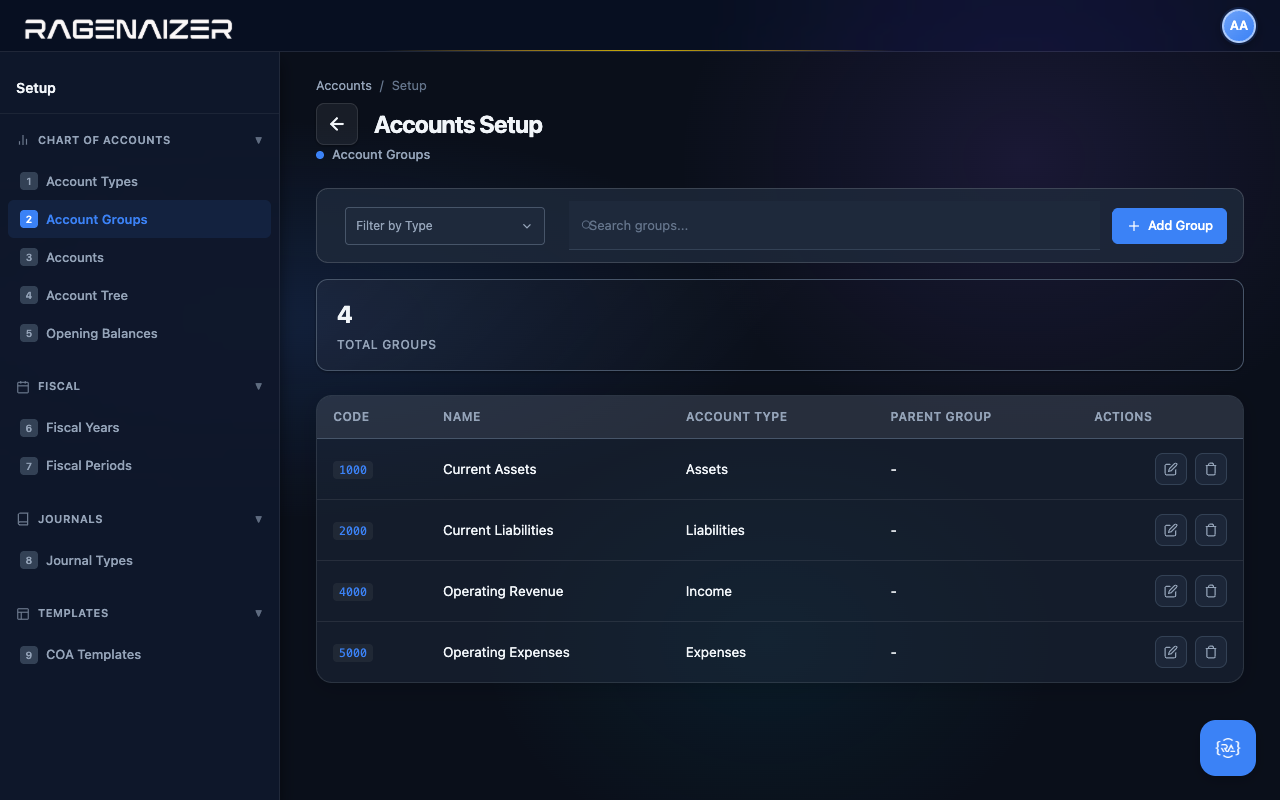Click code 5000 badge

click(353, 653)
